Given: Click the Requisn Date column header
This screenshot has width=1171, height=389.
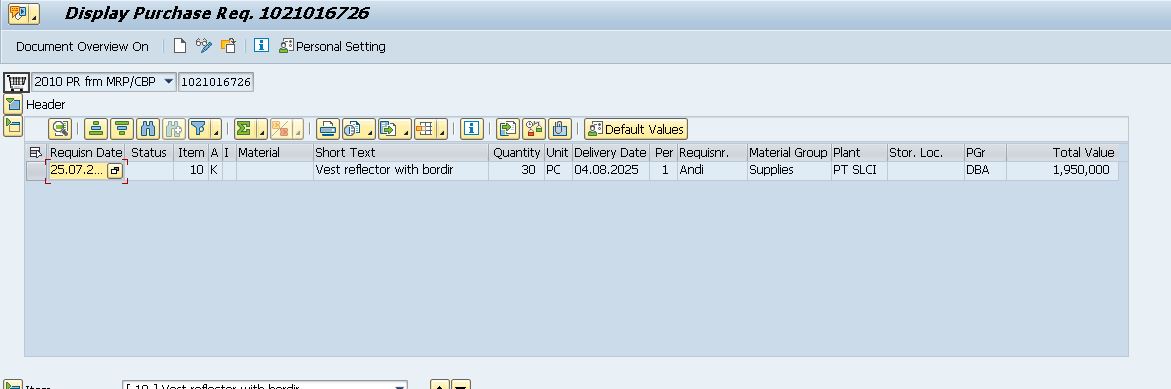Looking at the screenshot, I should [x=87, y=152].
